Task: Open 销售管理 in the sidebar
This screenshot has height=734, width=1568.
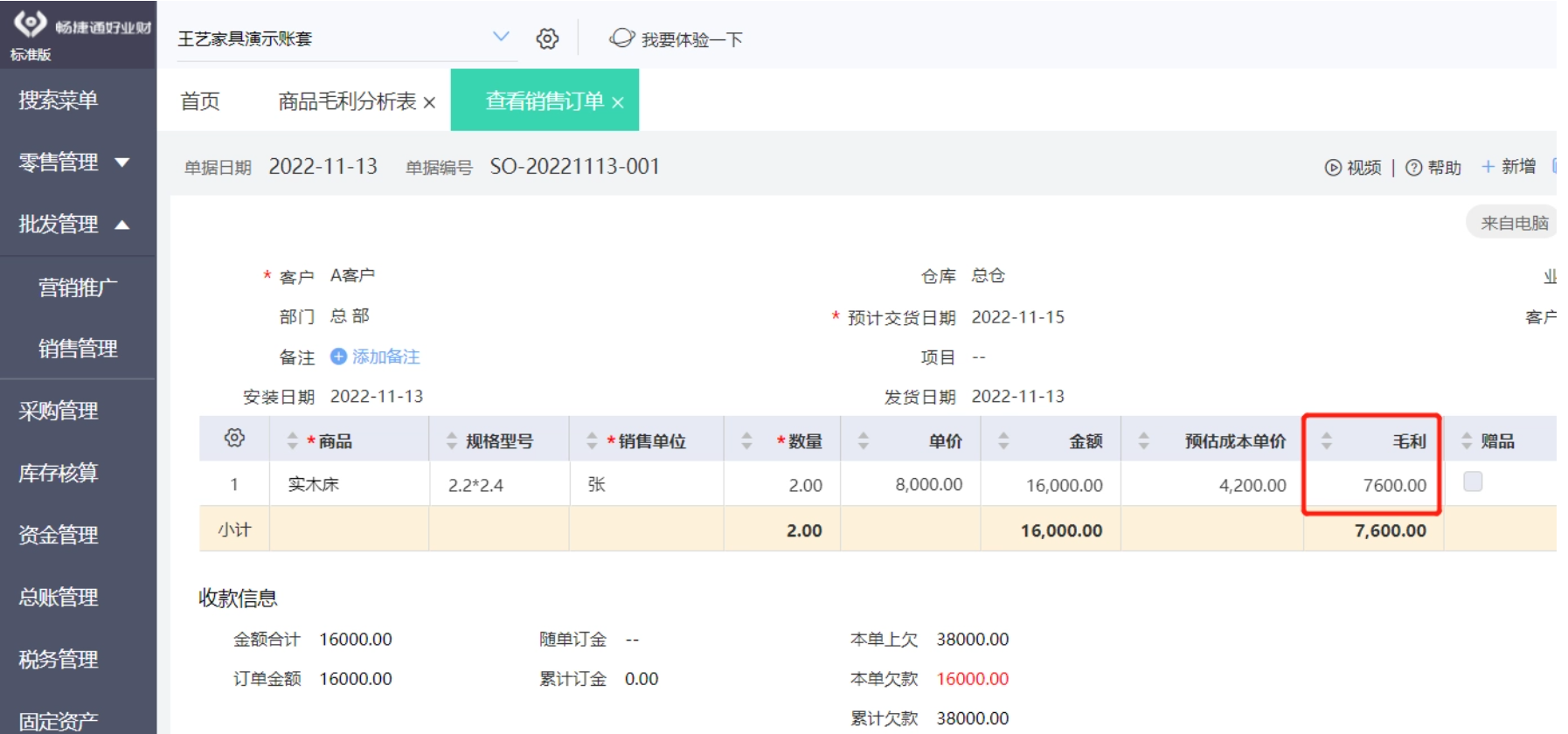Action: pyautogui.click(x=78, y=349)
